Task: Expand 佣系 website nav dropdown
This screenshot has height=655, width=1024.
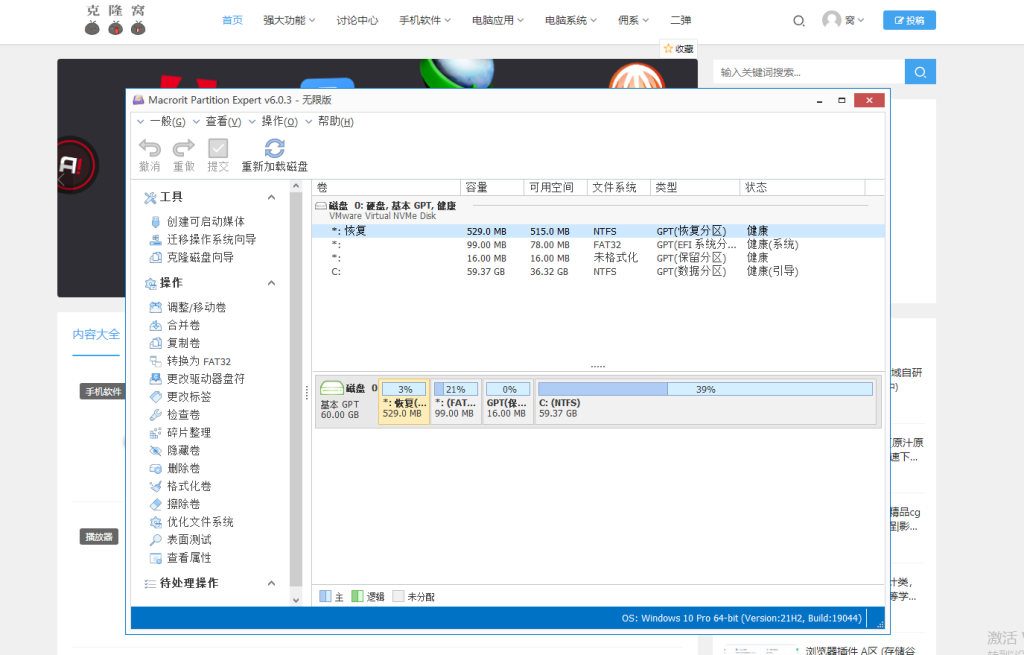Action: click(633, 20)
